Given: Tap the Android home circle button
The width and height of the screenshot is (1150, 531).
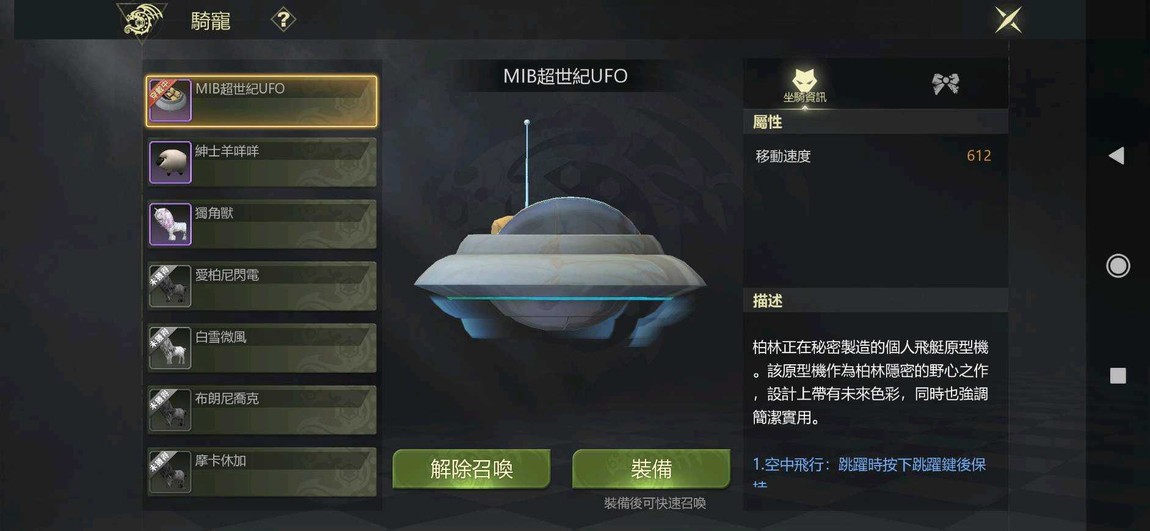Looking at the screenshot, I should pyautogui.click(x=1118, y=266).
